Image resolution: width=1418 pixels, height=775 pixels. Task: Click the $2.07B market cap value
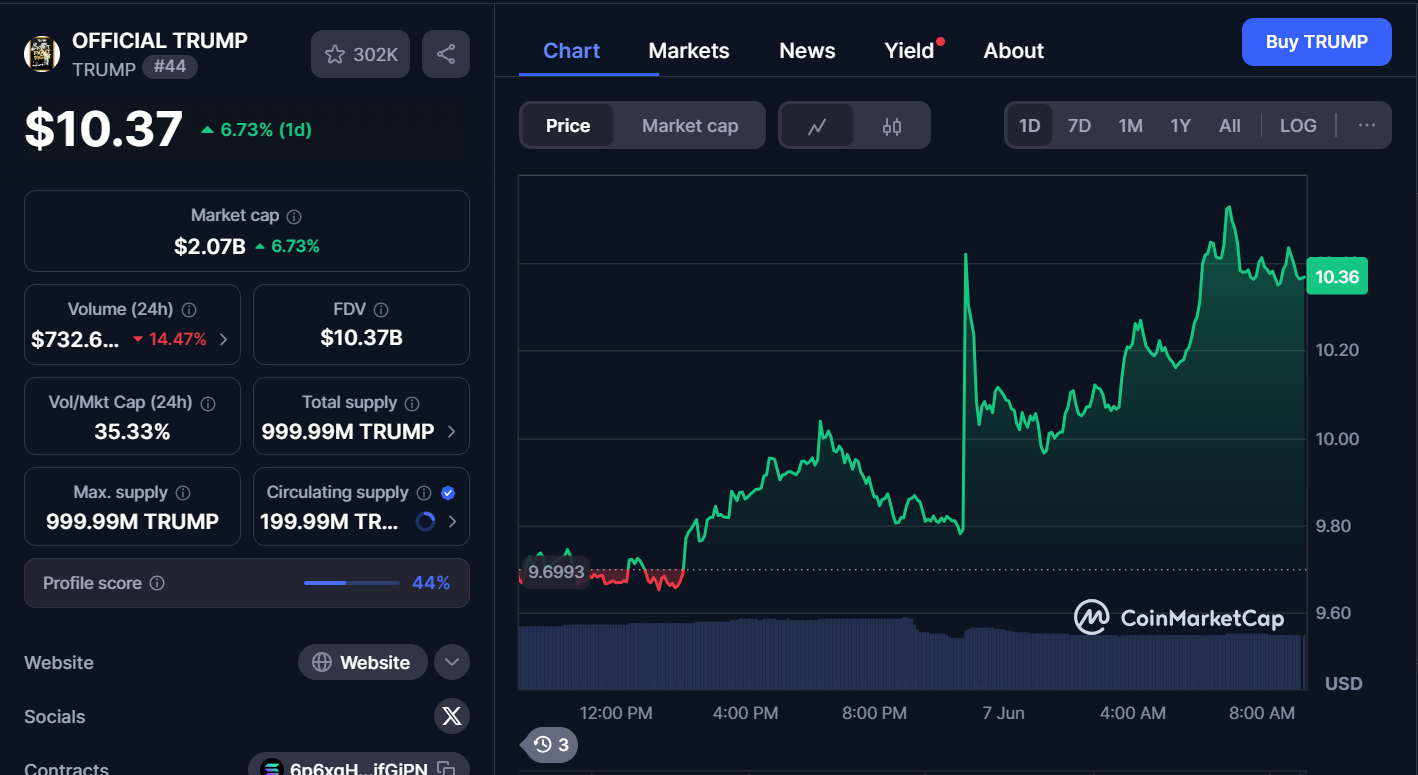coord(210,246)
